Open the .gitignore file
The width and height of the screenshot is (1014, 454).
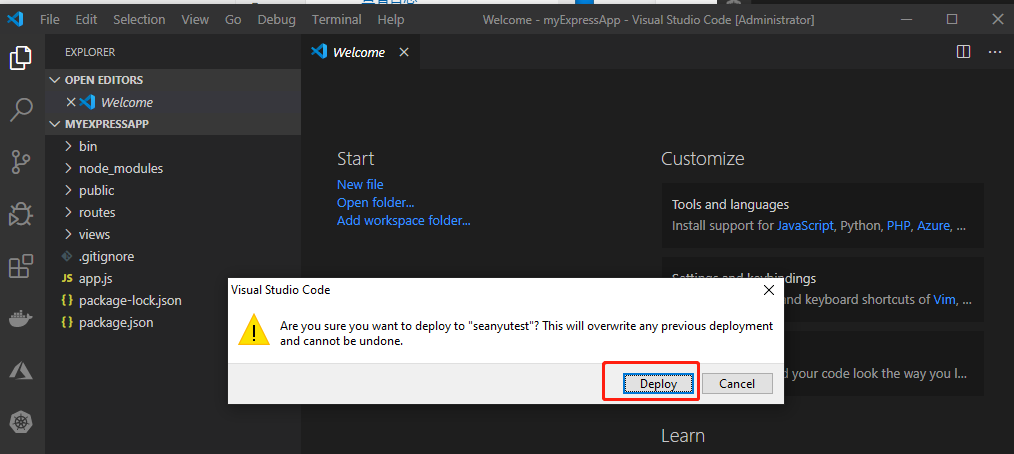[173, 257]
